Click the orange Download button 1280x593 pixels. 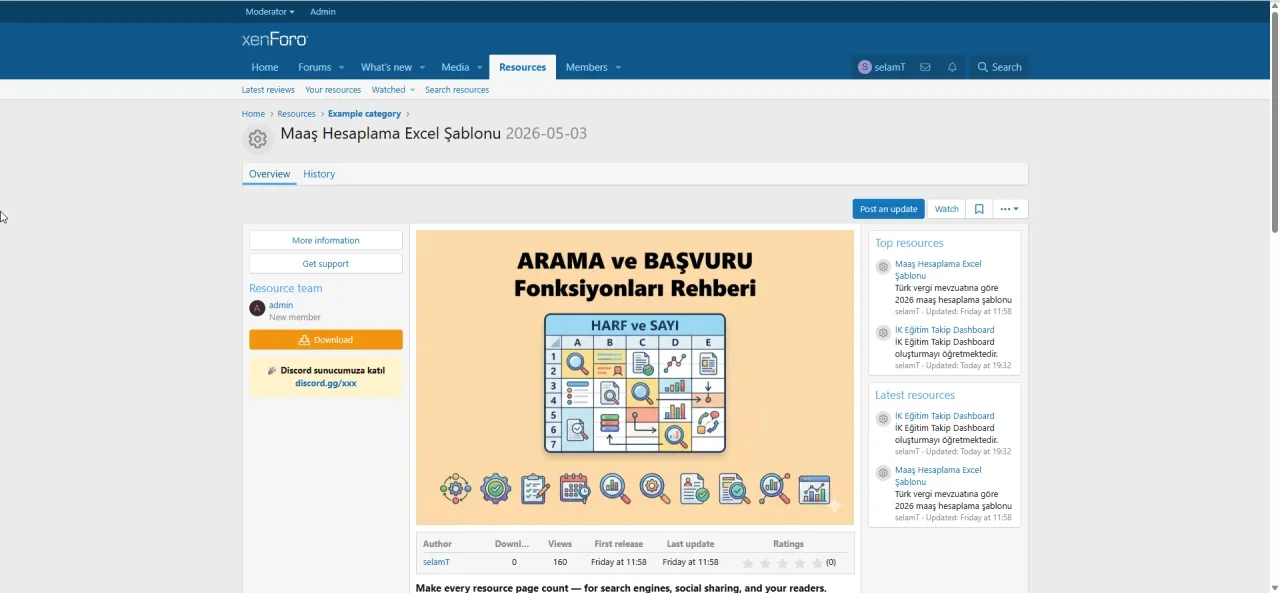(326, 340)
